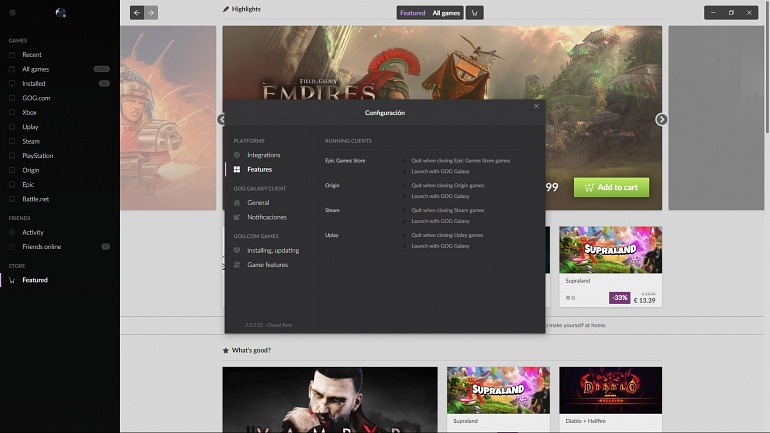Toggle Launch with GOG Galaxy for Origin
Screen dimensions: 770x433
pyautogui.click(x=404, y=196)
